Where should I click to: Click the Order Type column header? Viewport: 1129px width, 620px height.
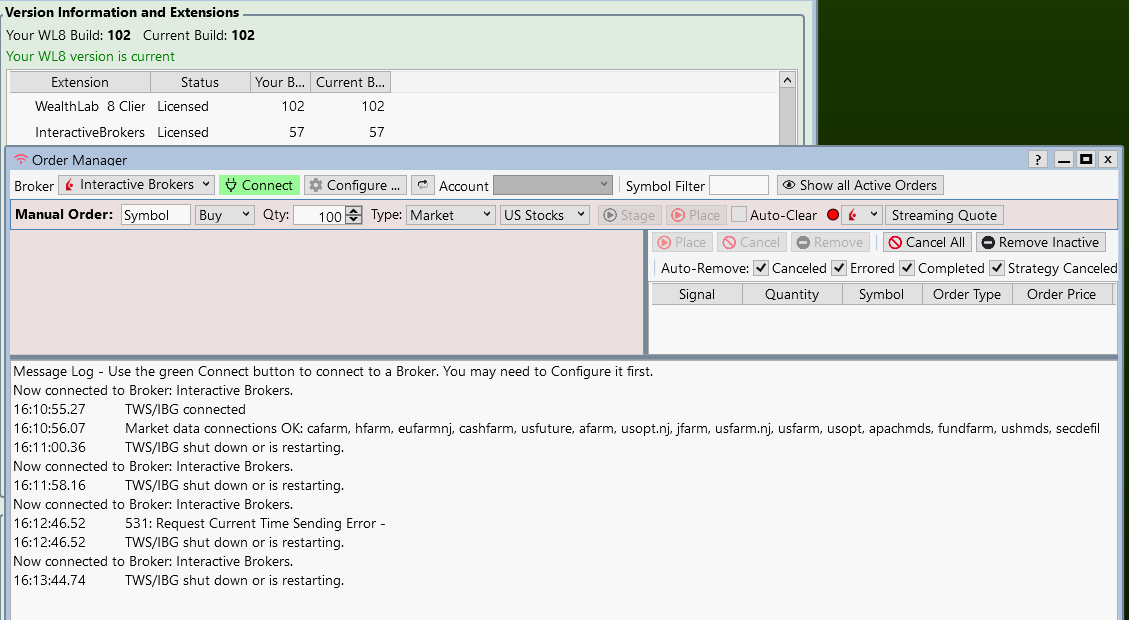coord(966,294)
